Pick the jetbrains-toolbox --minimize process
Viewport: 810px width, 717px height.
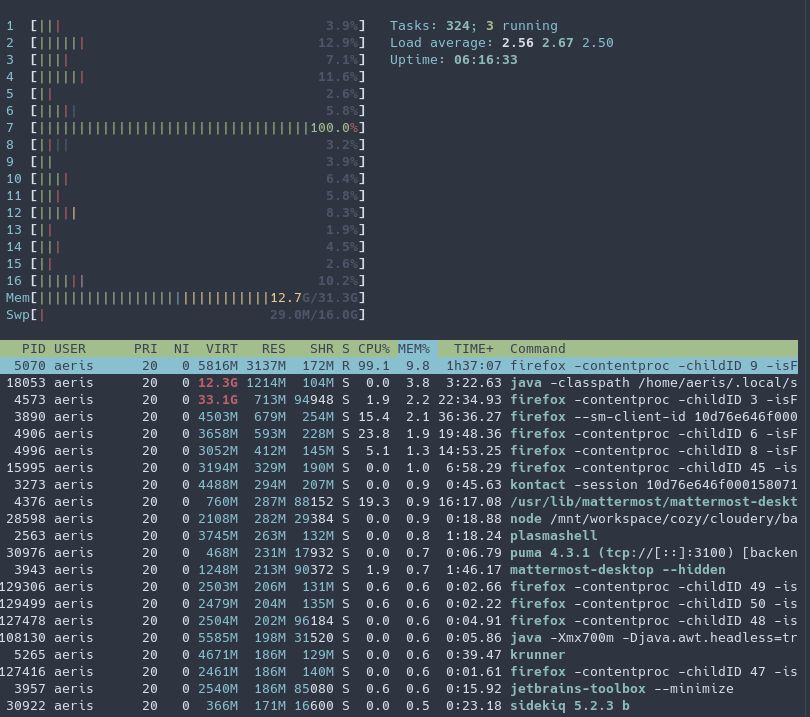[x=400, y=689]
